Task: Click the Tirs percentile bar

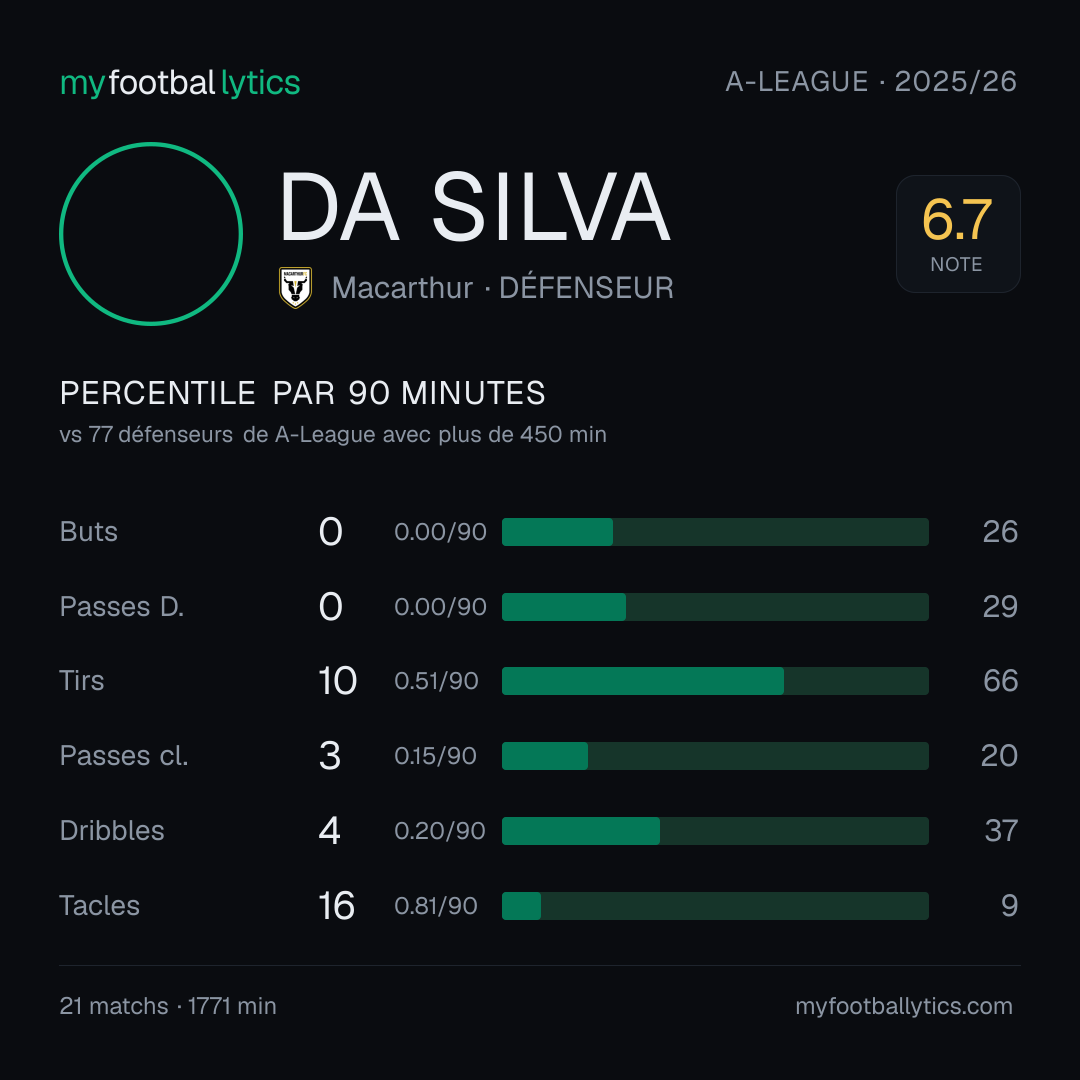Action: (x=715, y=681)
